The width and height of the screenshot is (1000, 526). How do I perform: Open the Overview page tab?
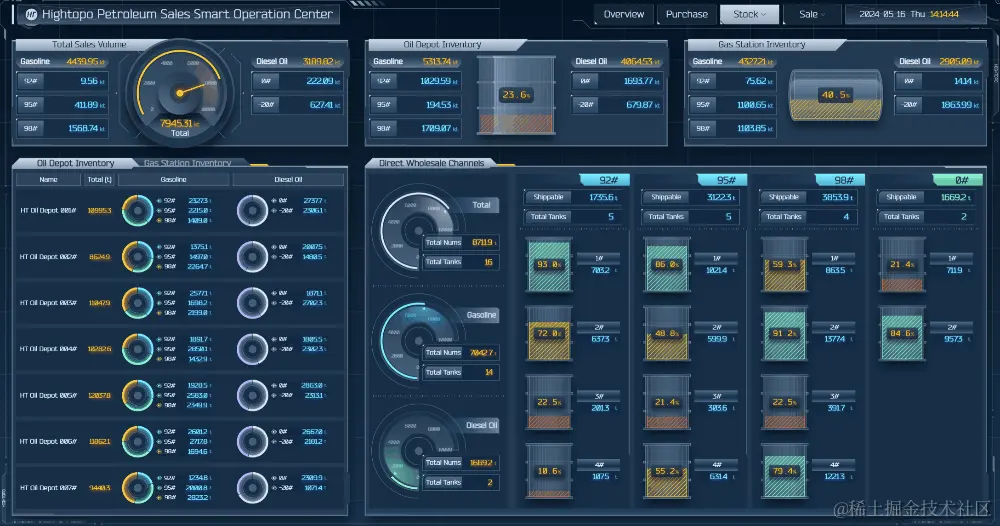coord(624,14)
